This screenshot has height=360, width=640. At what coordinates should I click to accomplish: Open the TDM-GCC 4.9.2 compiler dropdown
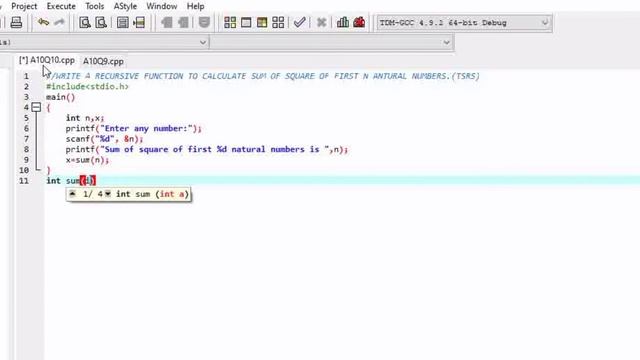[x=544, y=23]
